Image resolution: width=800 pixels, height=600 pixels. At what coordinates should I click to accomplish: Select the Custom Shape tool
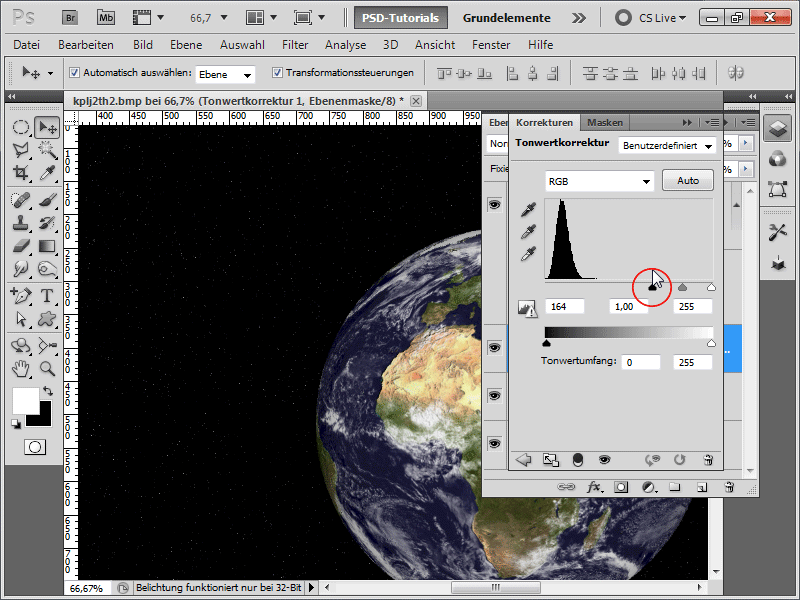[x=47, y=319]
